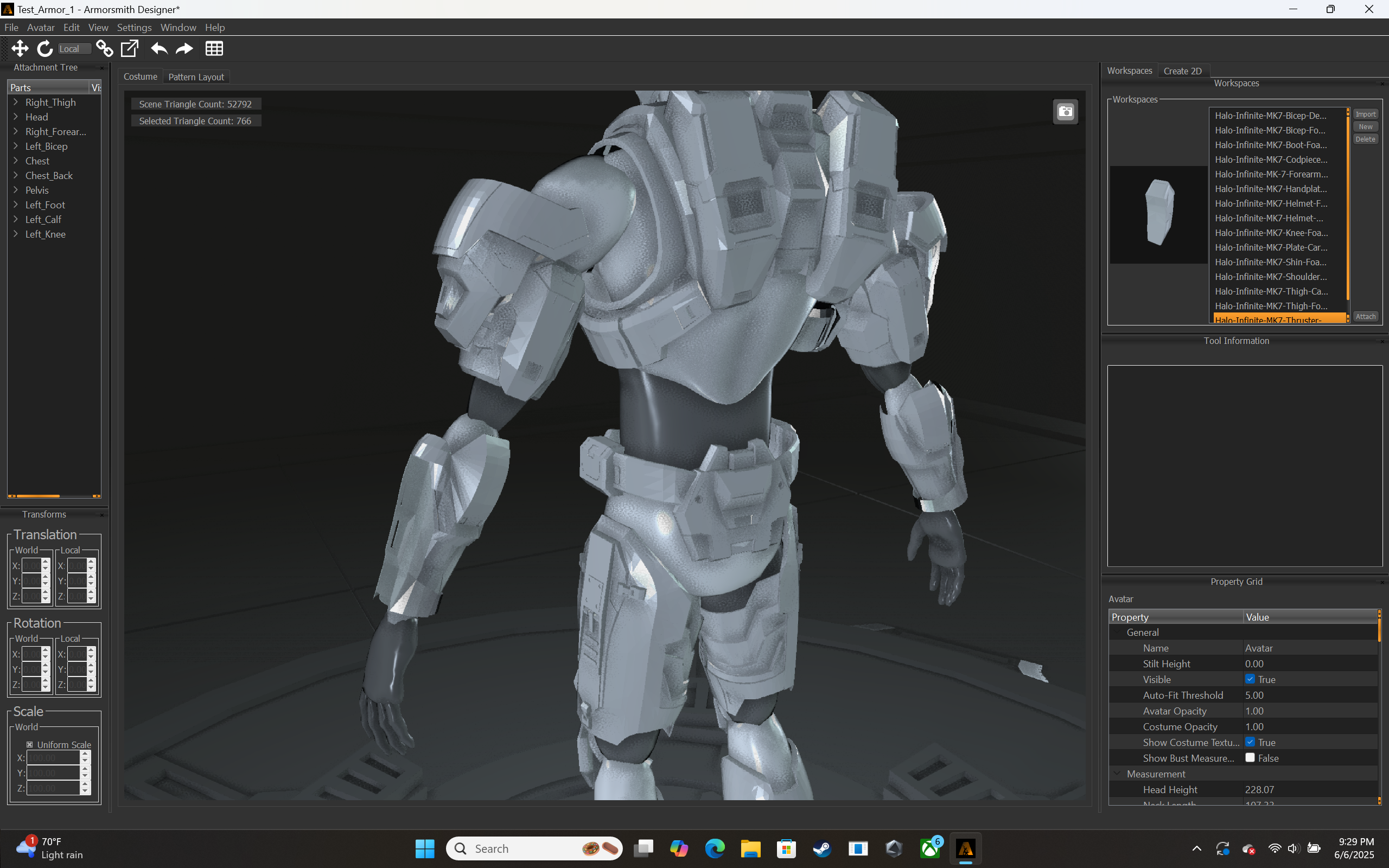Select the Translate move tool

20,49
